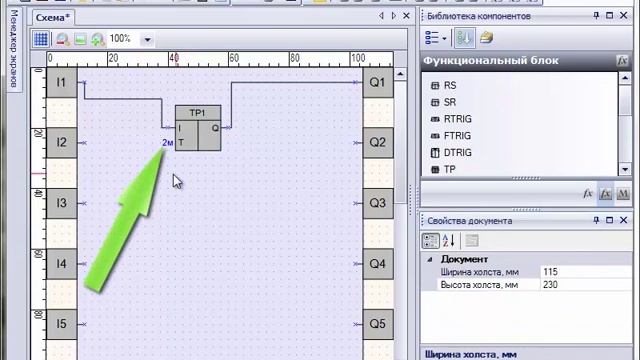The height and width of the screenshot is (360, 640).
Task: Maximize the Библиотека компонентов panel
Action: [x=609, y=16]
